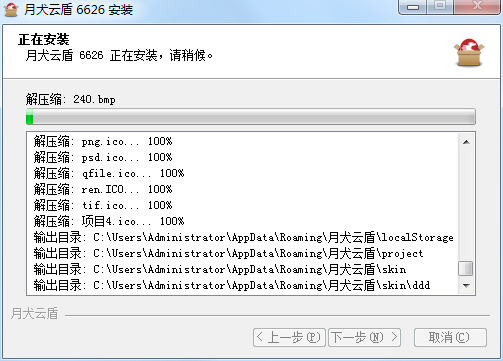This screenshot has width=503, height=361.
Task: Click the log scrollbar up arrow
Action: 466,142
